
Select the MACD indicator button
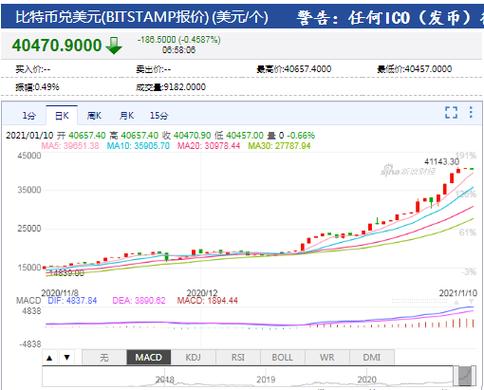coord(149,358)
